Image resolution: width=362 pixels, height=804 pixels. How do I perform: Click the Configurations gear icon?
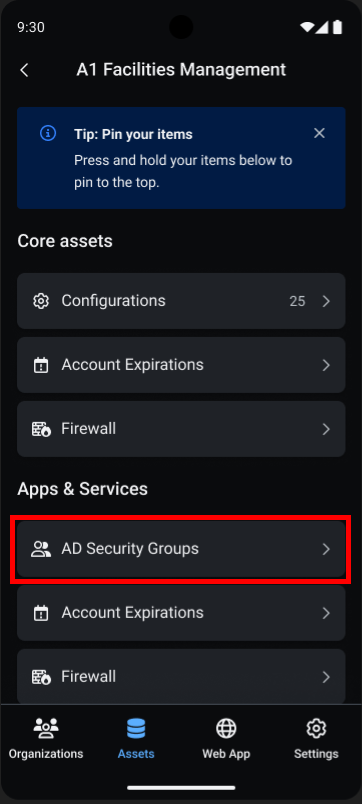[x=41, y=301]
